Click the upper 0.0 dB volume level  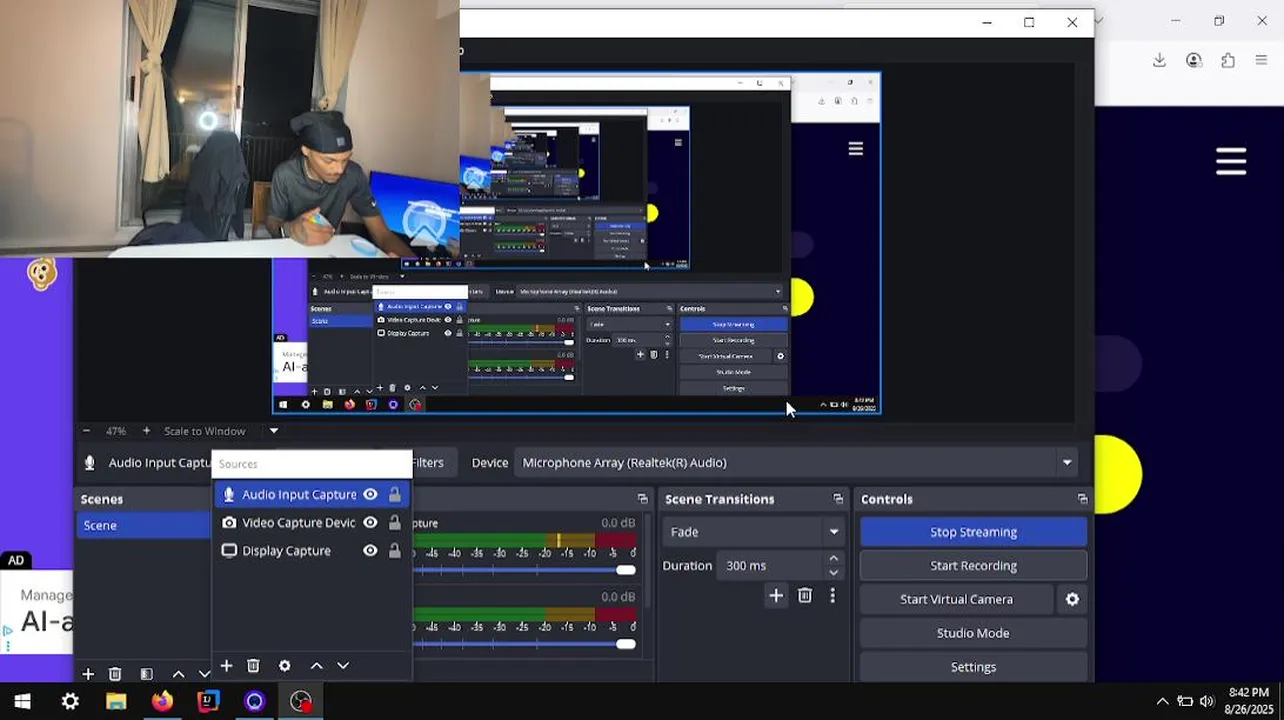(618, 522)
